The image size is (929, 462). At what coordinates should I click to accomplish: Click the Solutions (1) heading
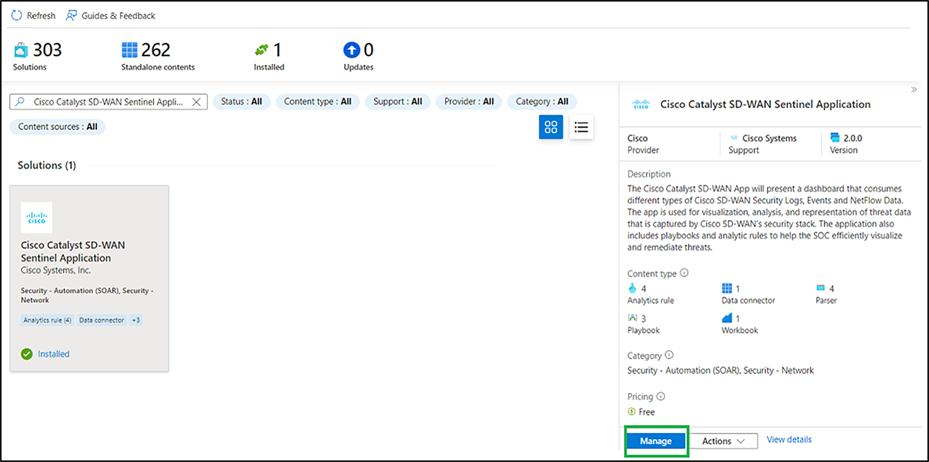47,165
